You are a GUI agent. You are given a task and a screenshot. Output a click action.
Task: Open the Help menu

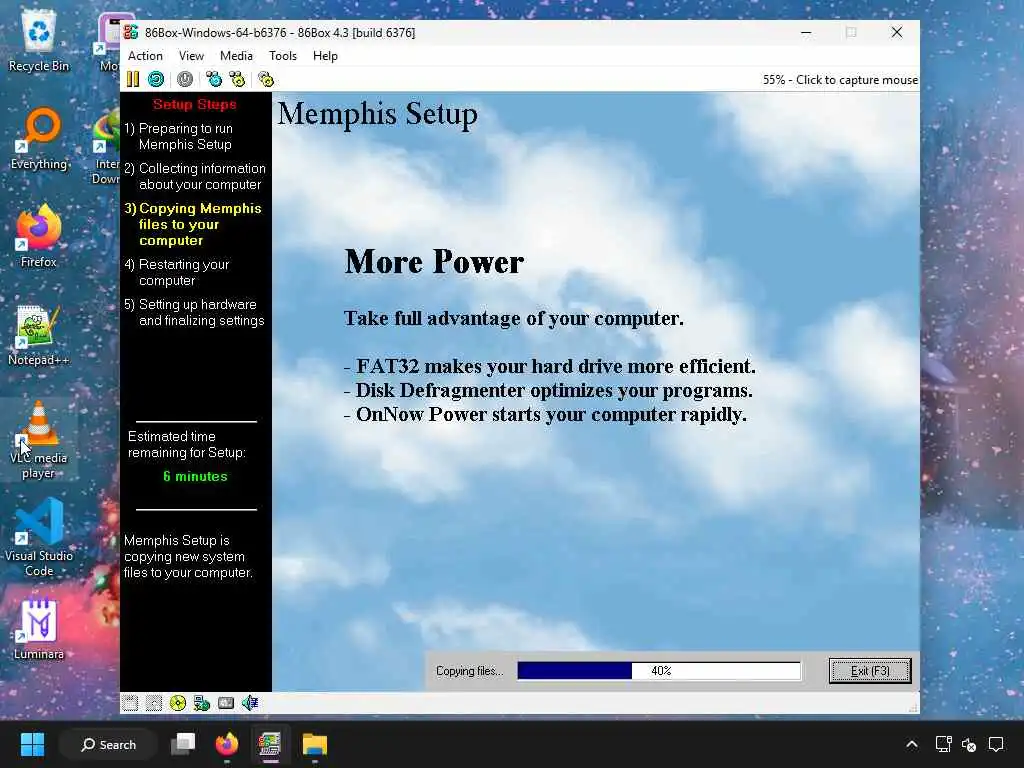tap(325, 56)
